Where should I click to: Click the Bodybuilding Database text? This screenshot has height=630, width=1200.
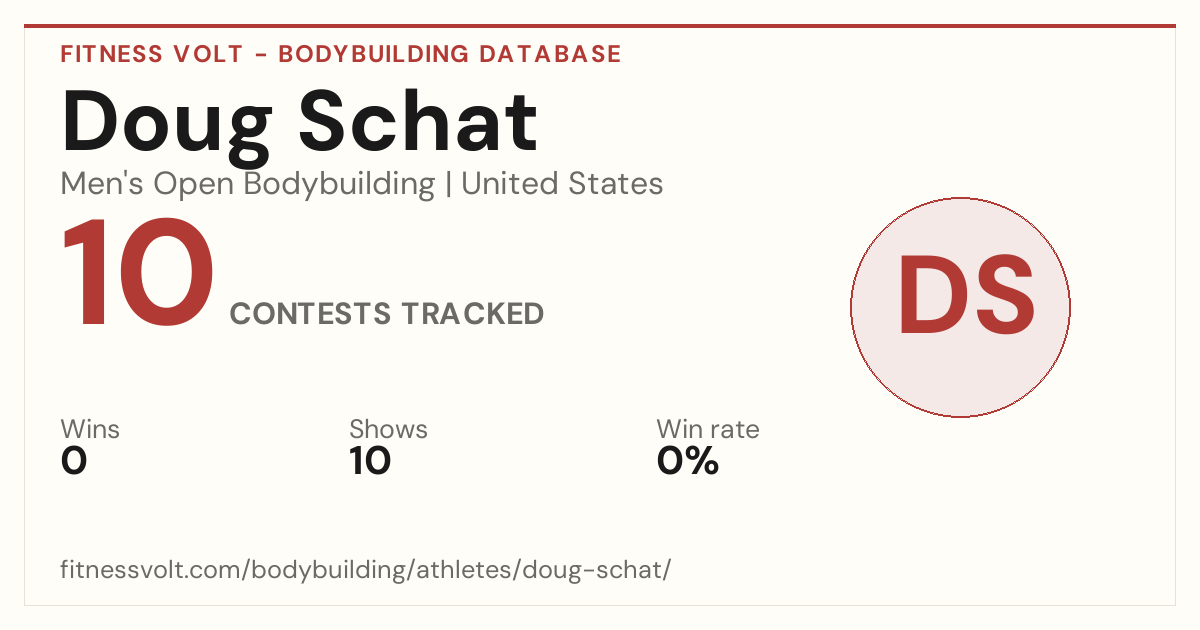point(450,54)
